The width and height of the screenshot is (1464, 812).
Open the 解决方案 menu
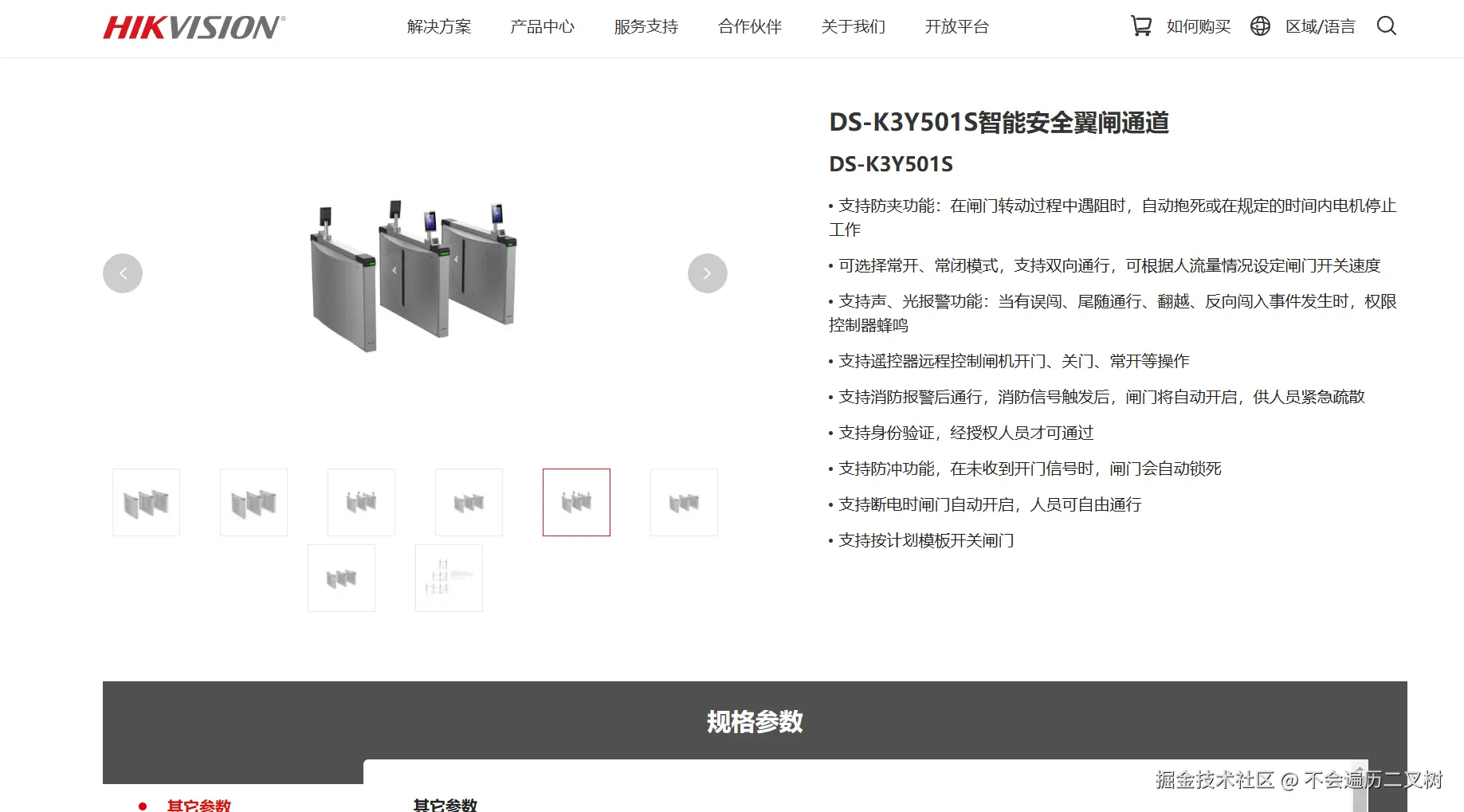439,26
